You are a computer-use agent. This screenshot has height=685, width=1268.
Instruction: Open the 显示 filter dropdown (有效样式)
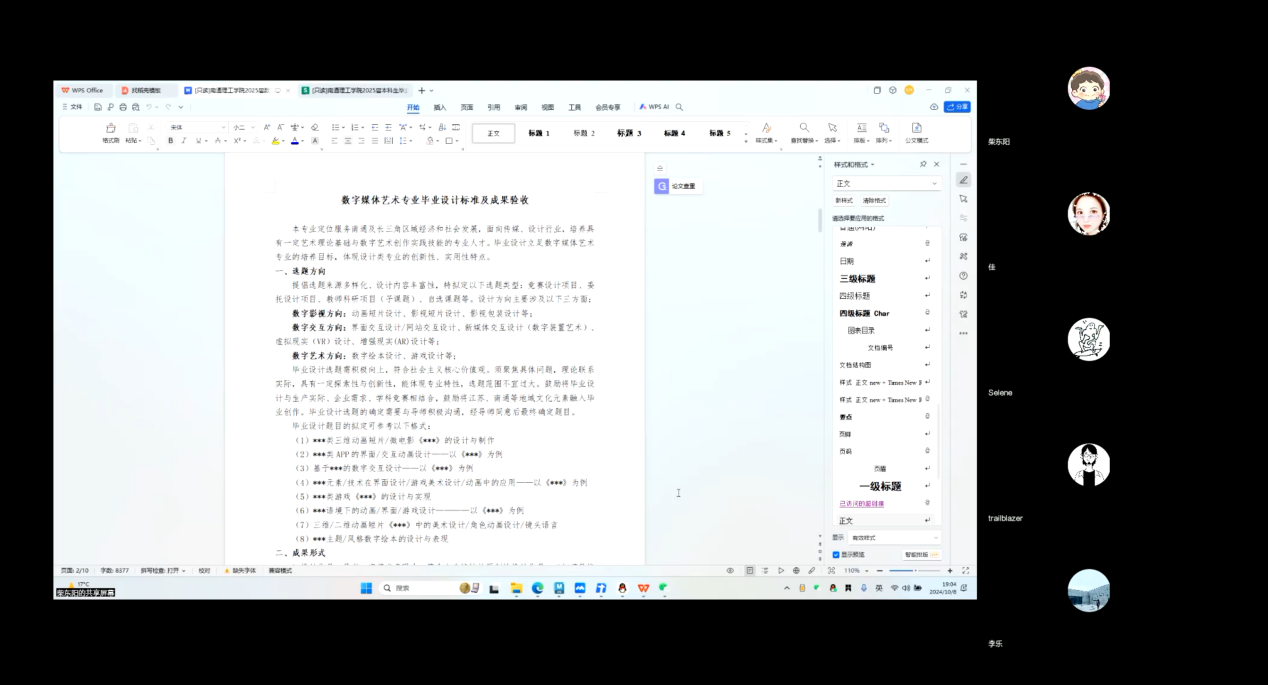pos(895,538)
